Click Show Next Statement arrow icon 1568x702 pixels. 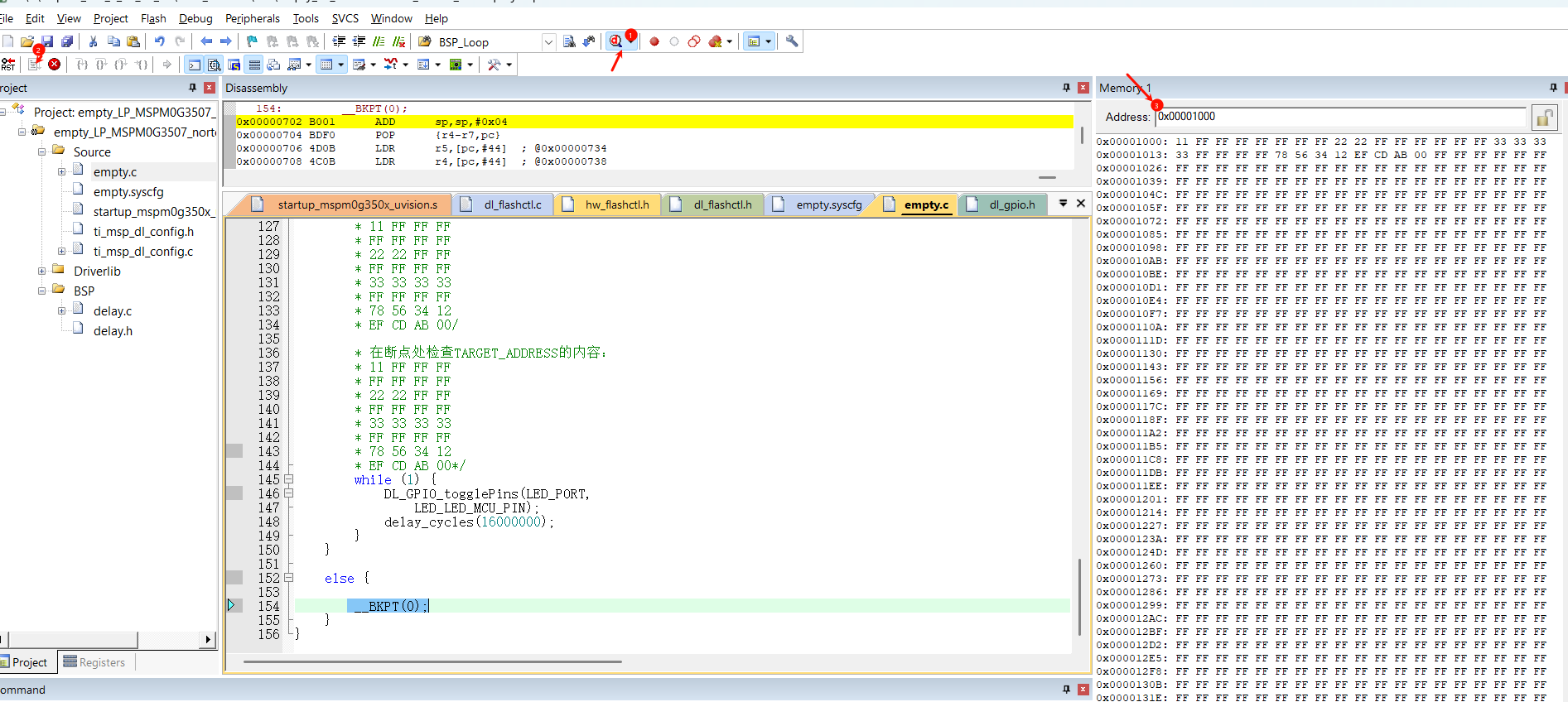pos(167,65)
